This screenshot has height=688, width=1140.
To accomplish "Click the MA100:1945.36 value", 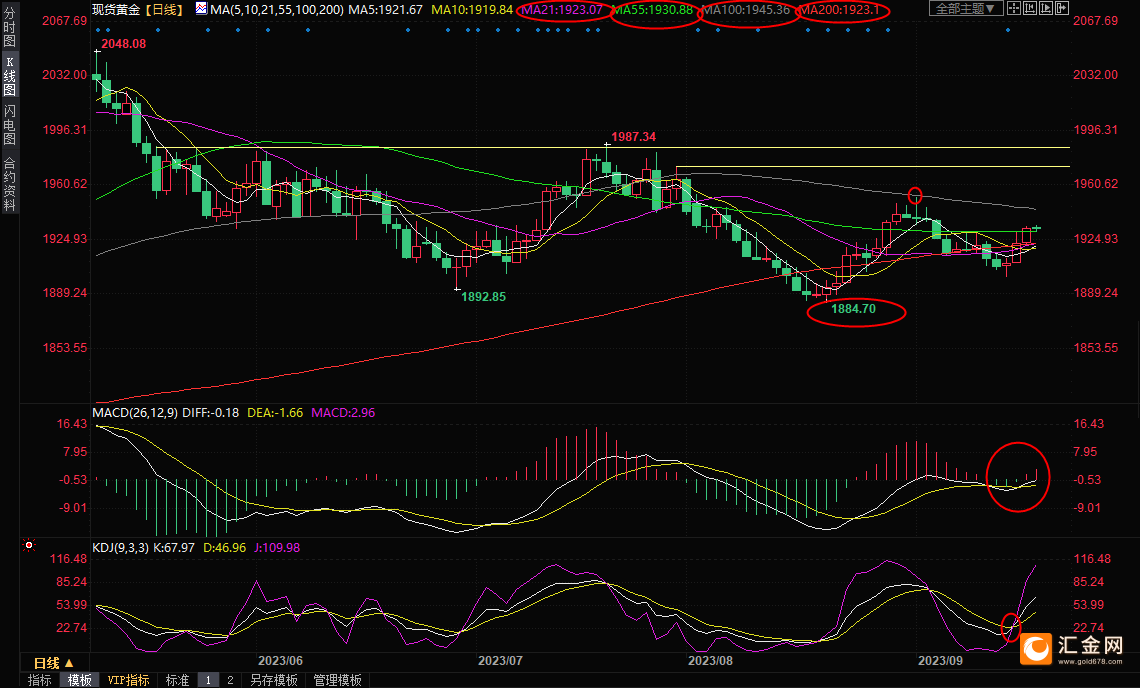I will [x=746, y=9].
